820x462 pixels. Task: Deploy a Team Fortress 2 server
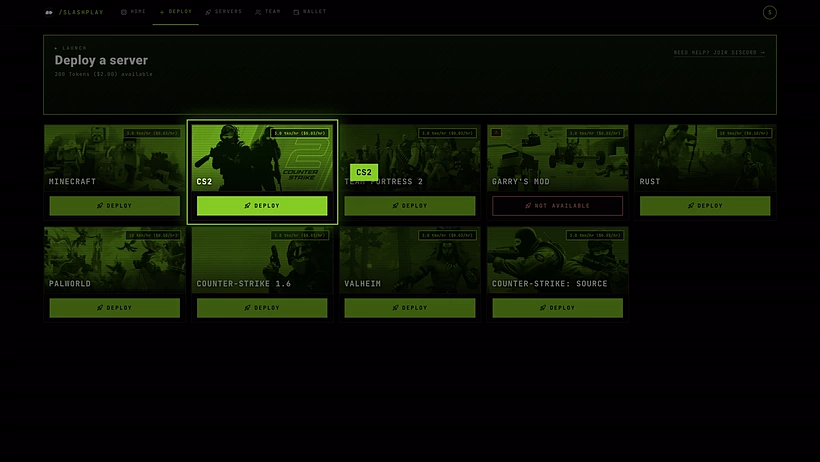[409, 206]
